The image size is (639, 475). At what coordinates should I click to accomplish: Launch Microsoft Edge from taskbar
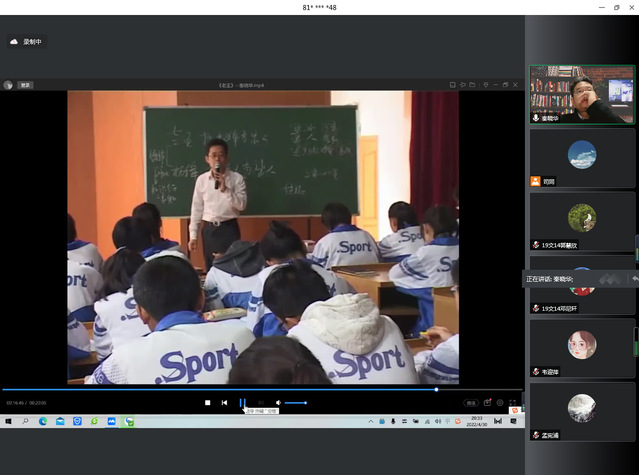43,421
